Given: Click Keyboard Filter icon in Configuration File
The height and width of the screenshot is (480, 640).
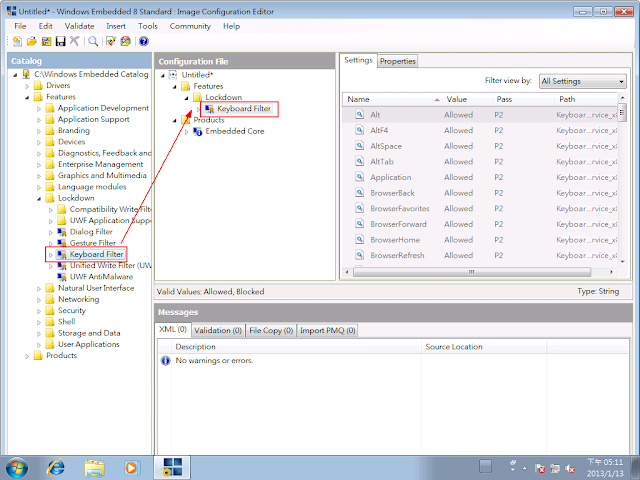Looking at the screenshot, I should coord(209,109).
